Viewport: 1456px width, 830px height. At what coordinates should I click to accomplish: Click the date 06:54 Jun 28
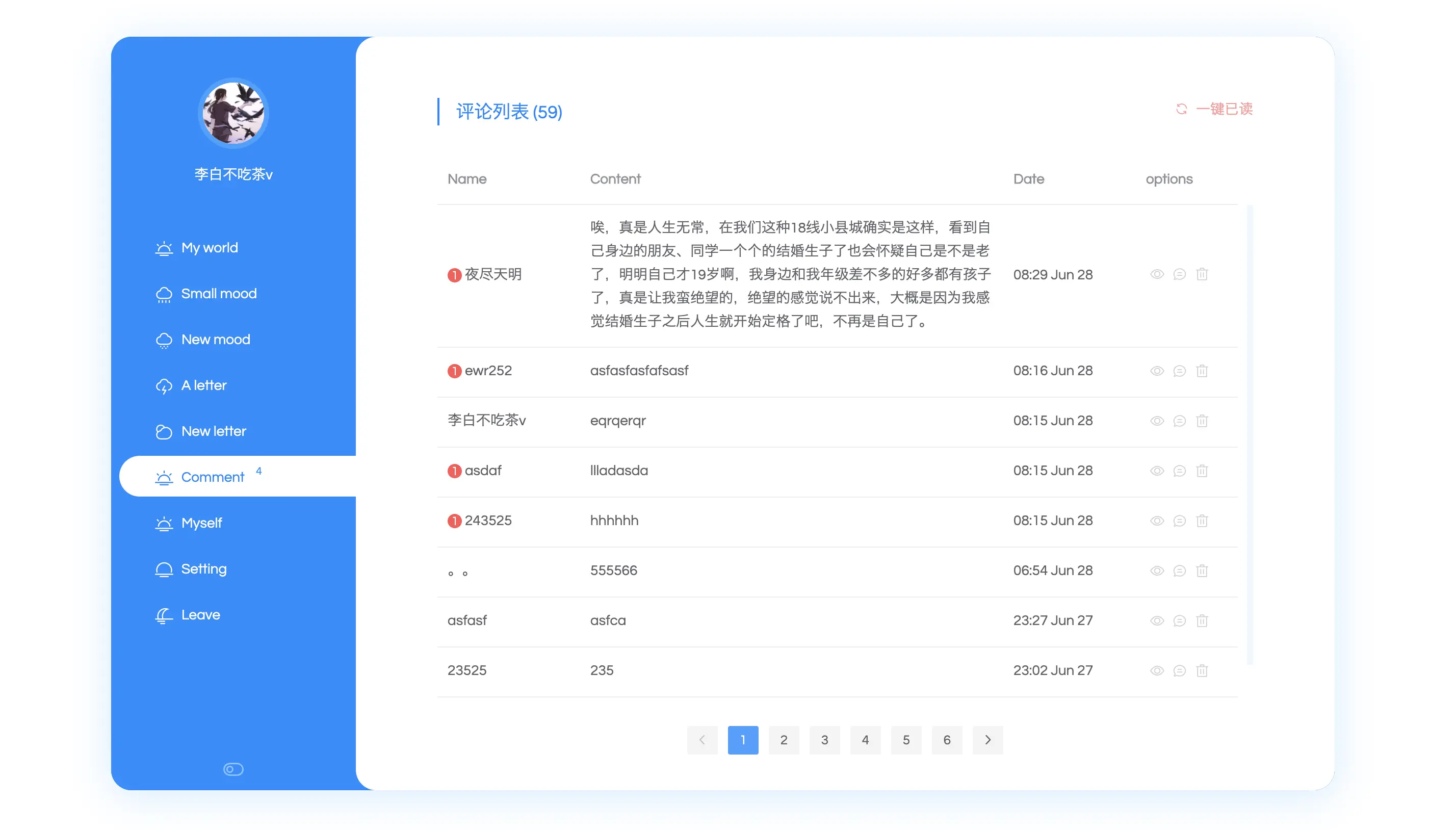[x=1053, y=570]
